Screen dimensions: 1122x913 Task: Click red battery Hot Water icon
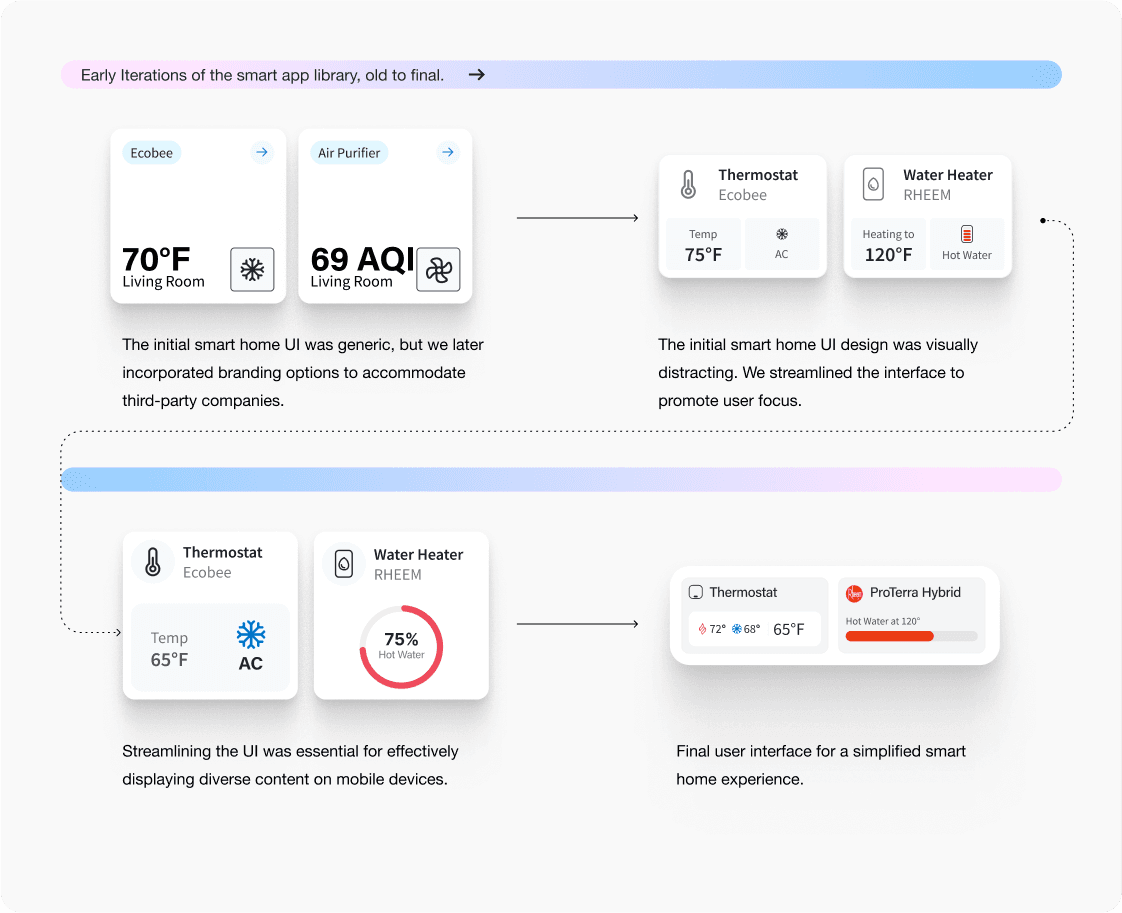(967, 234)
